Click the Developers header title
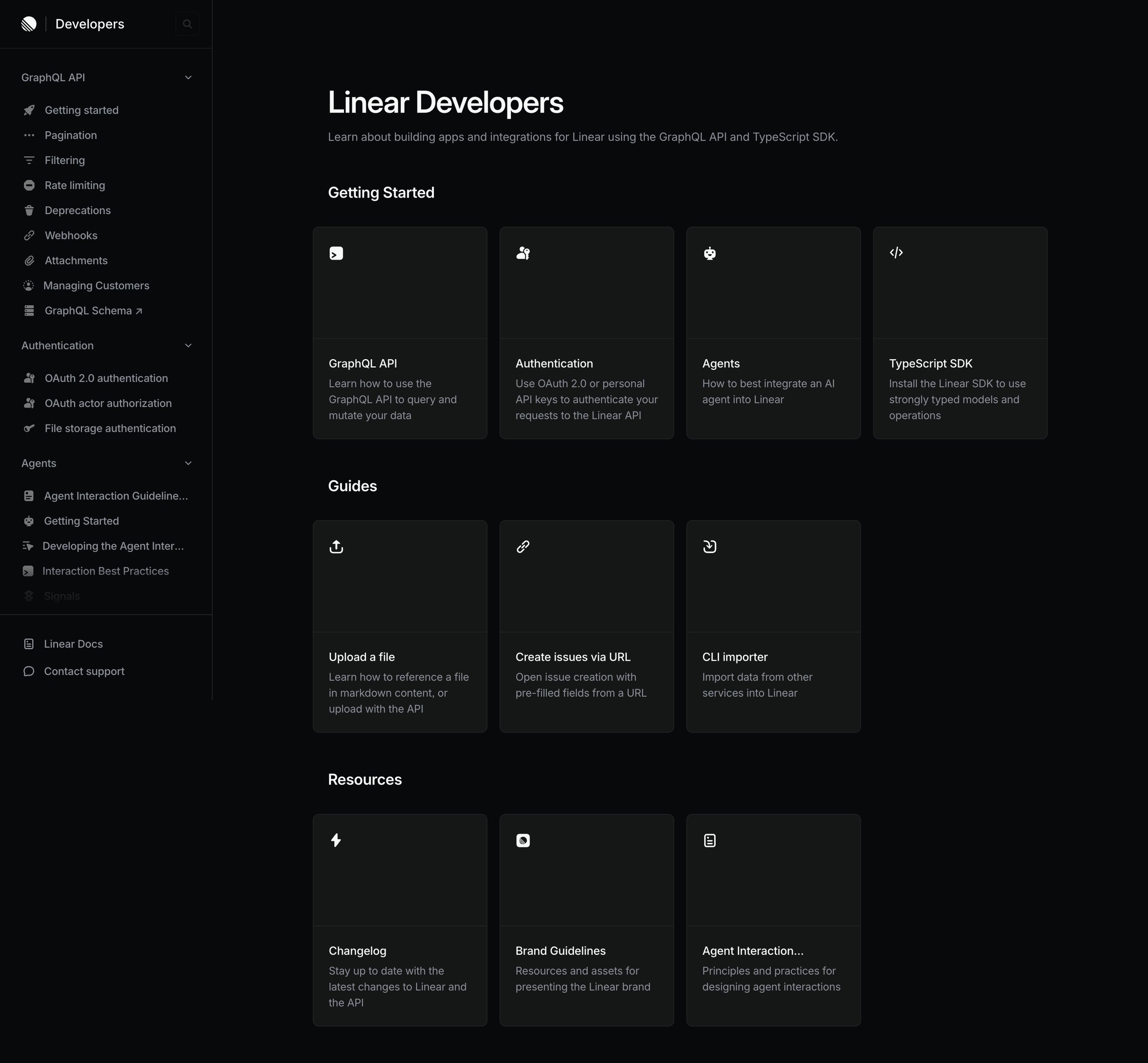 click(90, 23)
